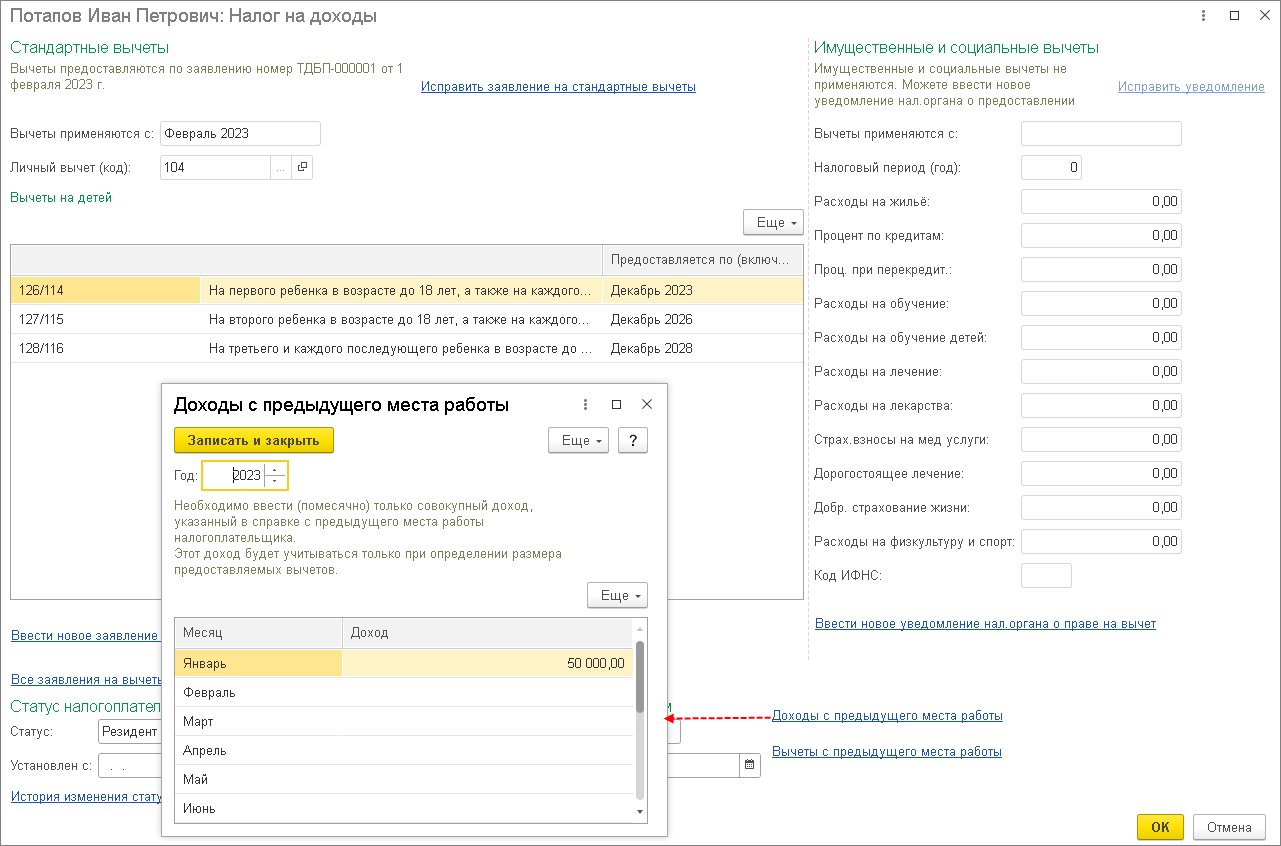Click the Декабрь 2026 cell
The image size is (1281, 846).
click(x=702, y=320)
